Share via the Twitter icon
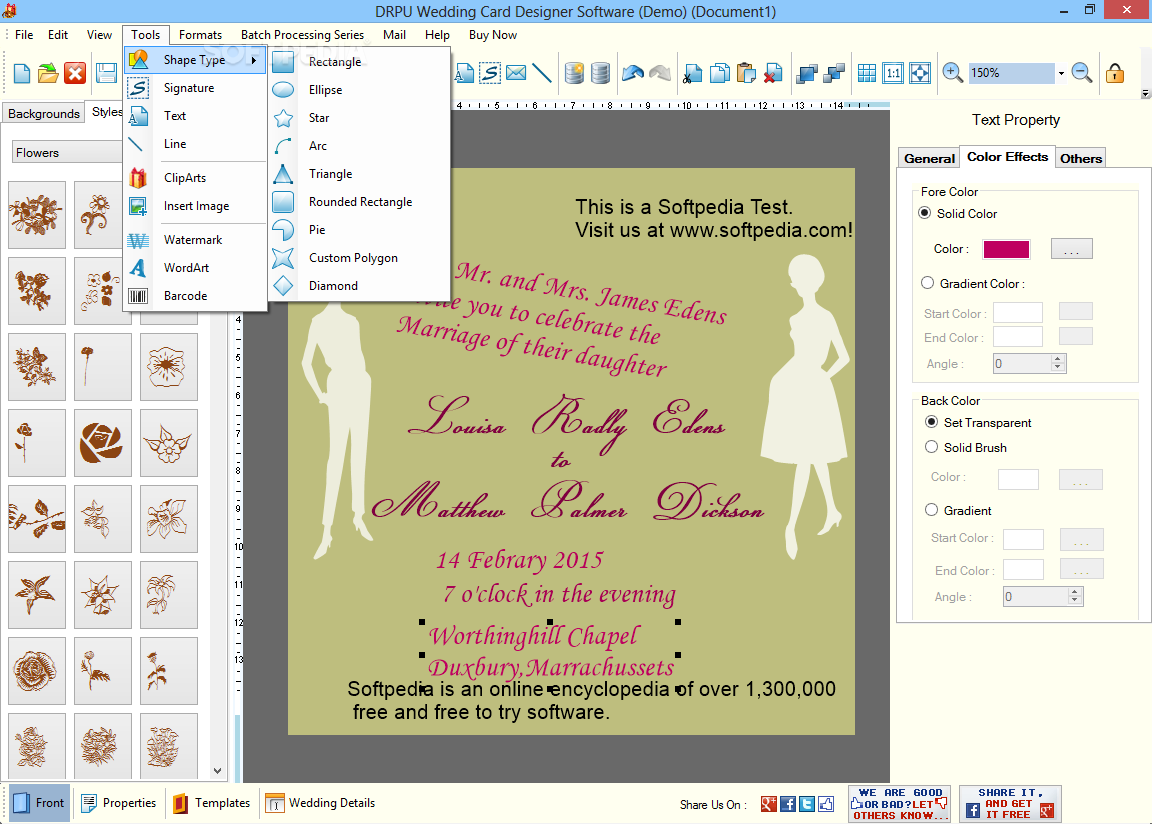This screenshot has width=1152, height=824. tap(807, 804)
